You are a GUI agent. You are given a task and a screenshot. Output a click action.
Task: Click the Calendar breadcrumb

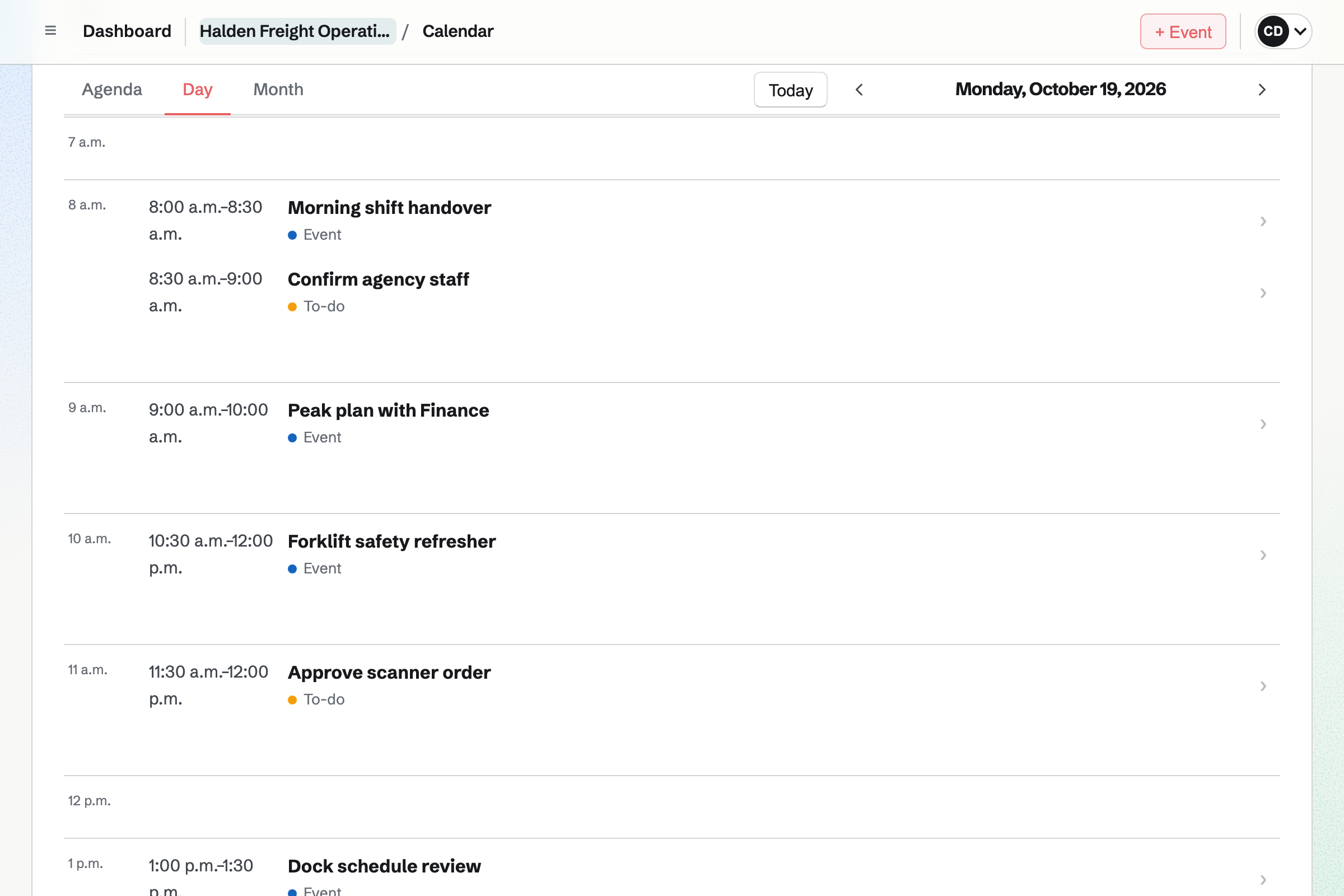point(458,31)
